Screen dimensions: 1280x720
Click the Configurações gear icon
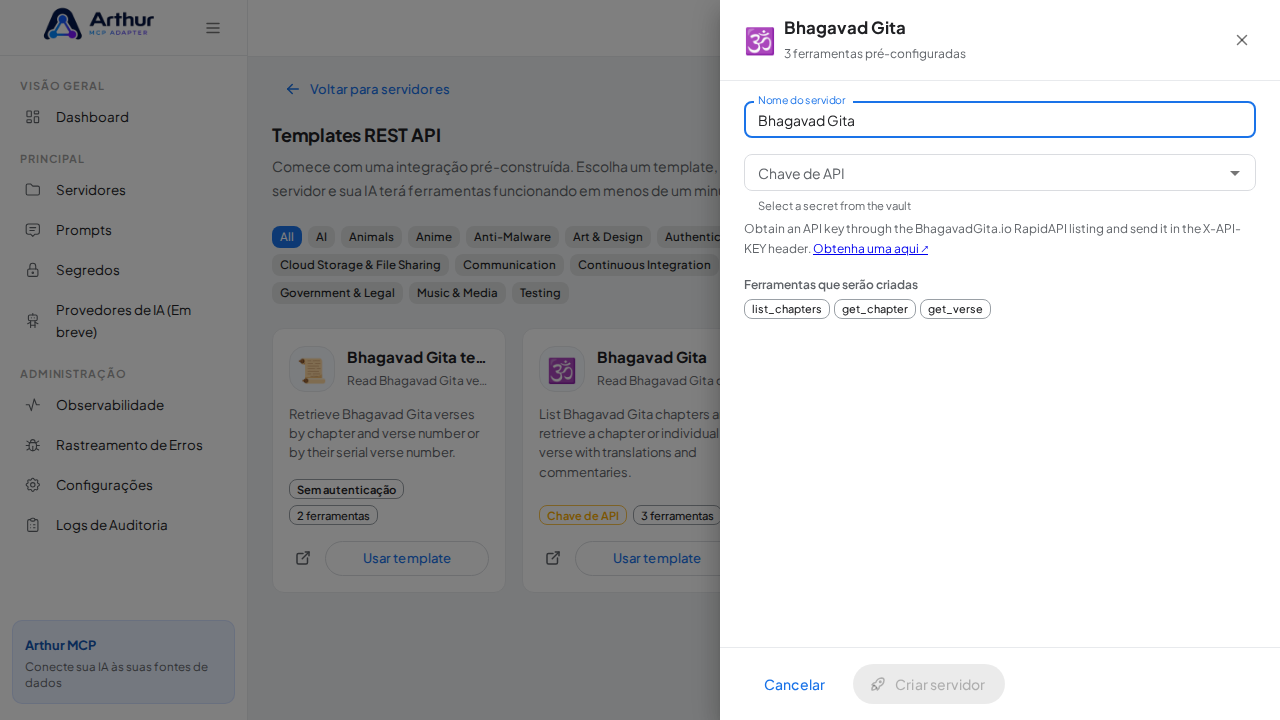(x=33, y=485)
